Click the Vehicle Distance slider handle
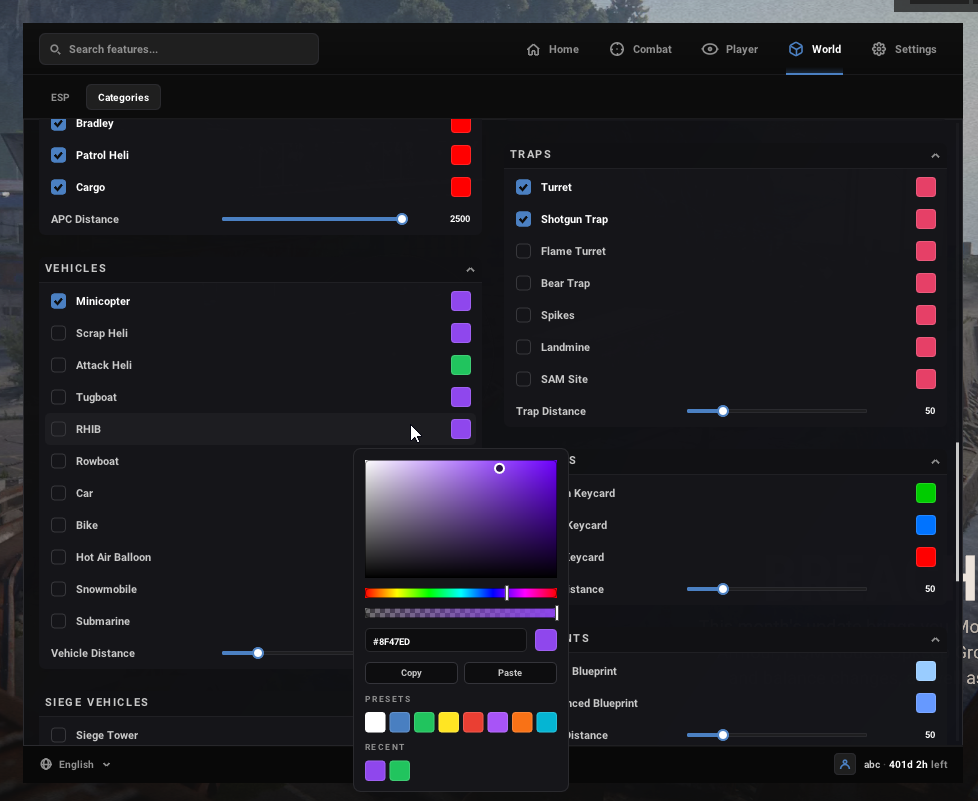The height and width of the screenshot is (801, 978). coord(258,653)
